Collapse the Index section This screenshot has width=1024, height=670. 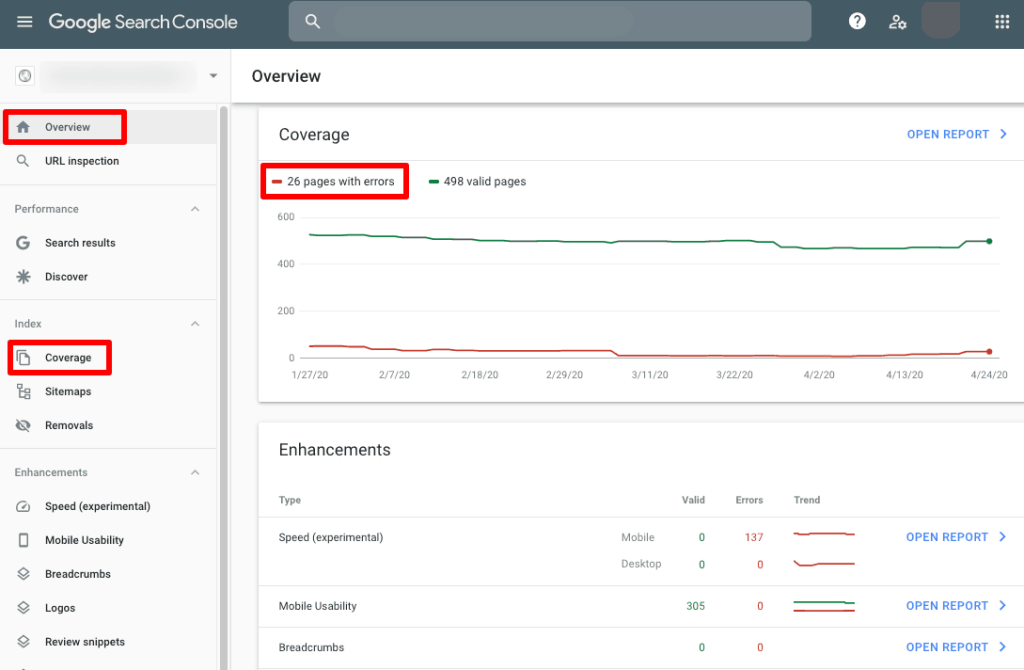pos(195,324)
